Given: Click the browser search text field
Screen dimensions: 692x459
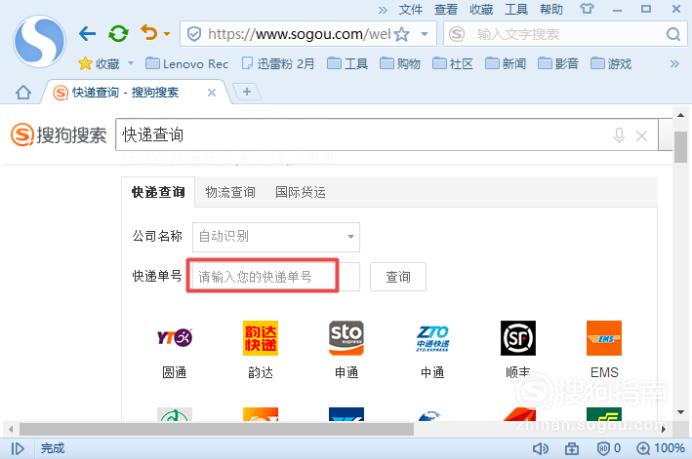Looking at the screenshot, I should tap(567, 34).
